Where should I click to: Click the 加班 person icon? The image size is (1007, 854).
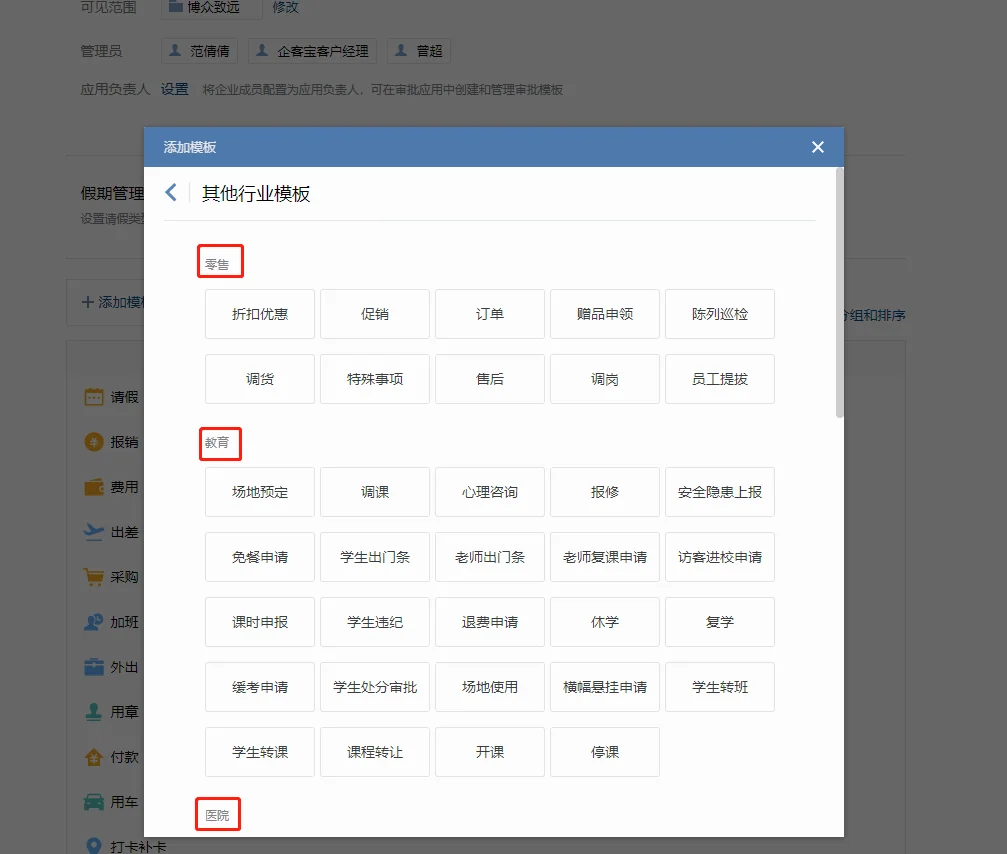pyautogui.click(x=94, y=622)
